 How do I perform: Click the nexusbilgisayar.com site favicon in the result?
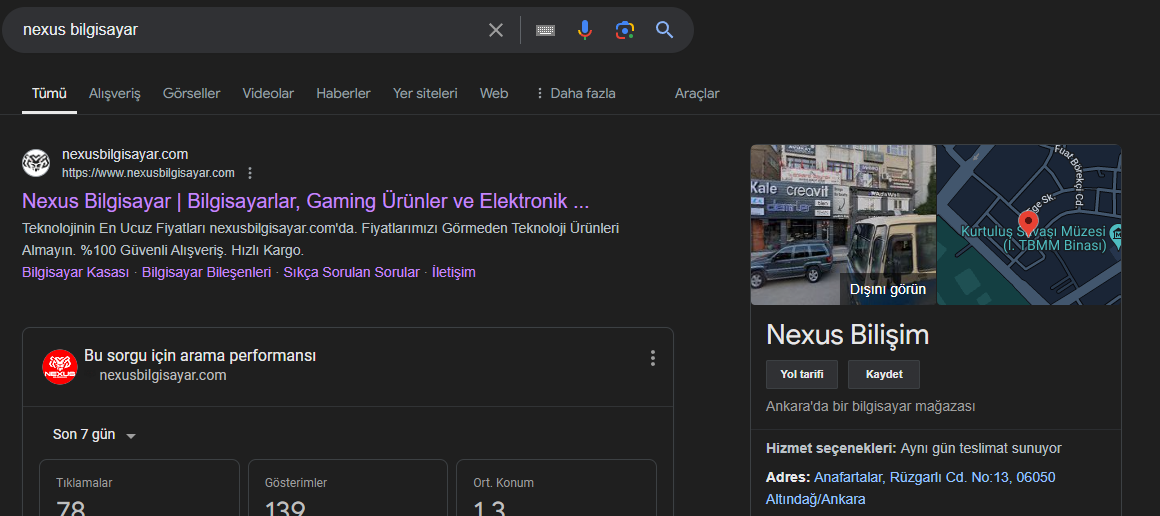36,163
